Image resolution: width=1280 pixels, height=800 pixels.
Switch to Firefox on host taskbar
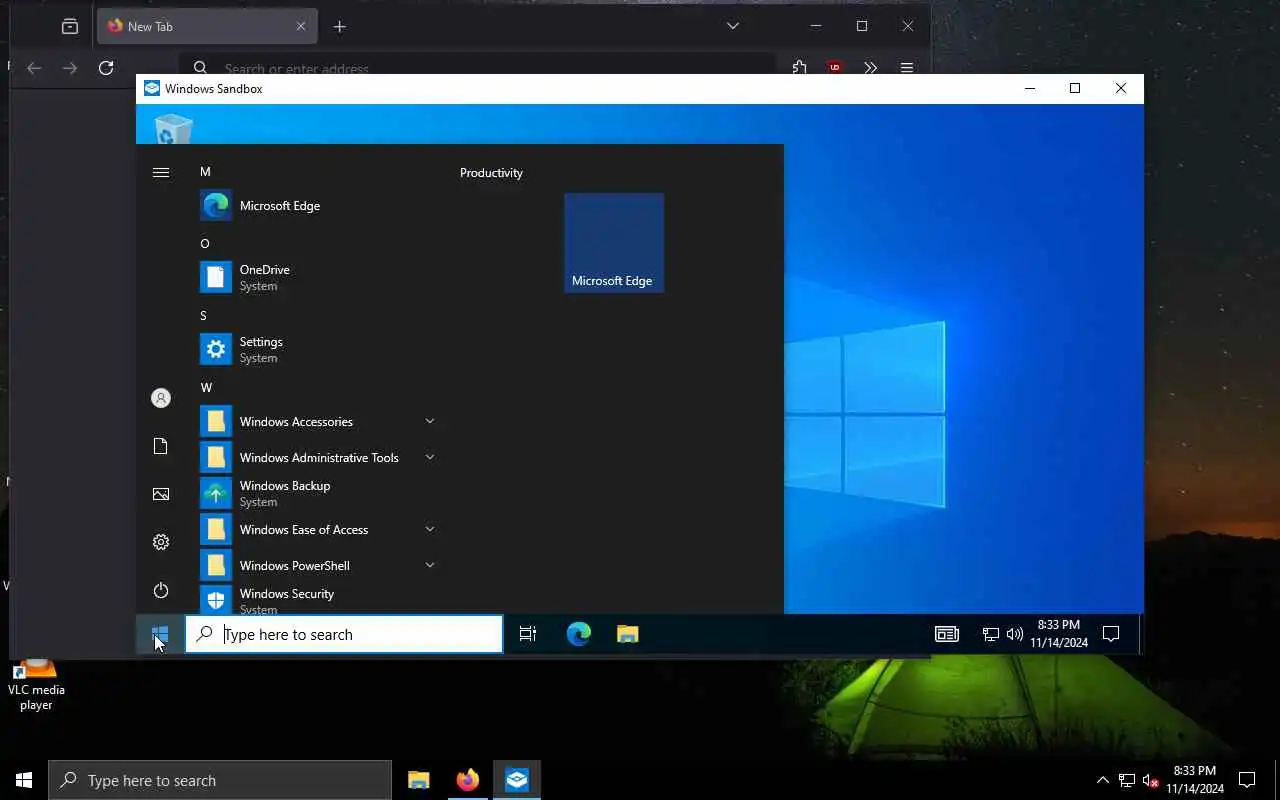(467, 780)
